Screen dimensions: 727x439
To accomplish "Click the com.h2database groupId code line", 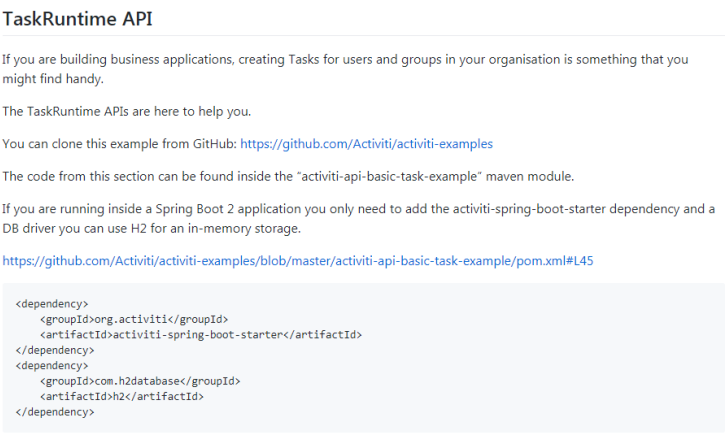I will [x=140, y=381].
